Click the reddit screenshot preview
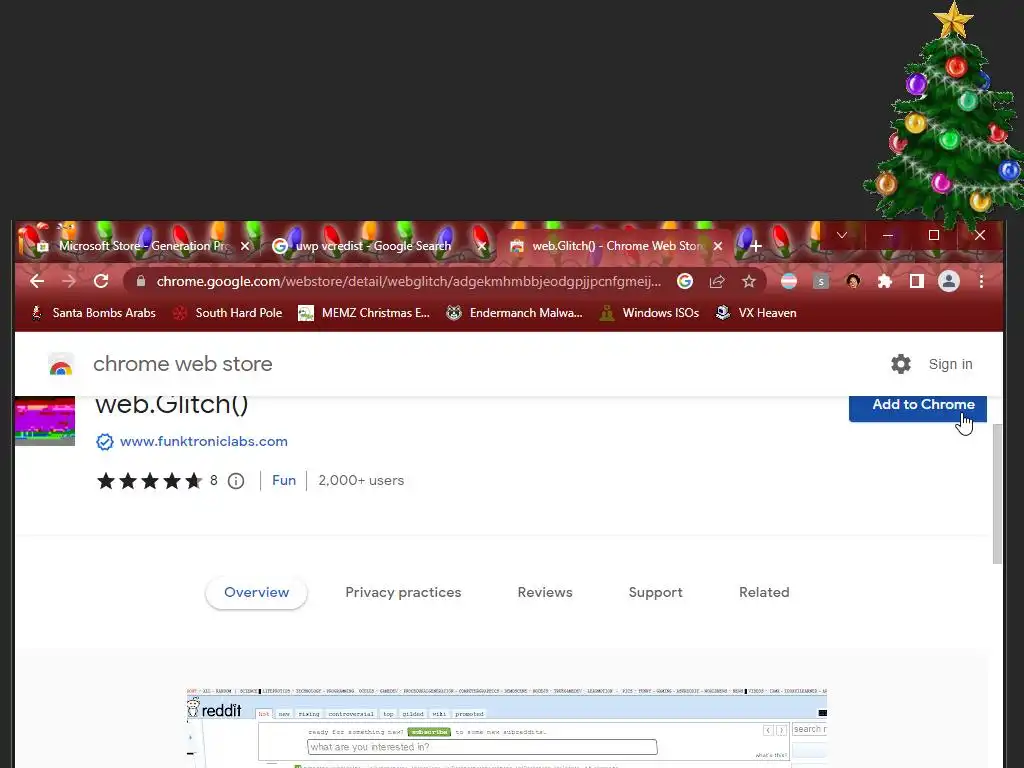This screenshot has width=1024, height=768. pos(507,728)
